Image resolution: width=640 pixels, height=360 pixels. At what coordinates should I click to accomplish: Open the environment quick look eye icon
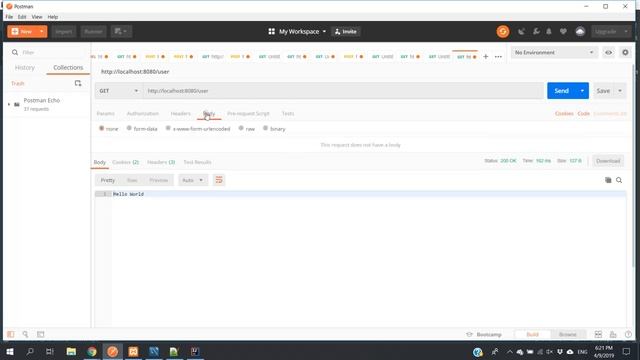(x=608, y=52)
